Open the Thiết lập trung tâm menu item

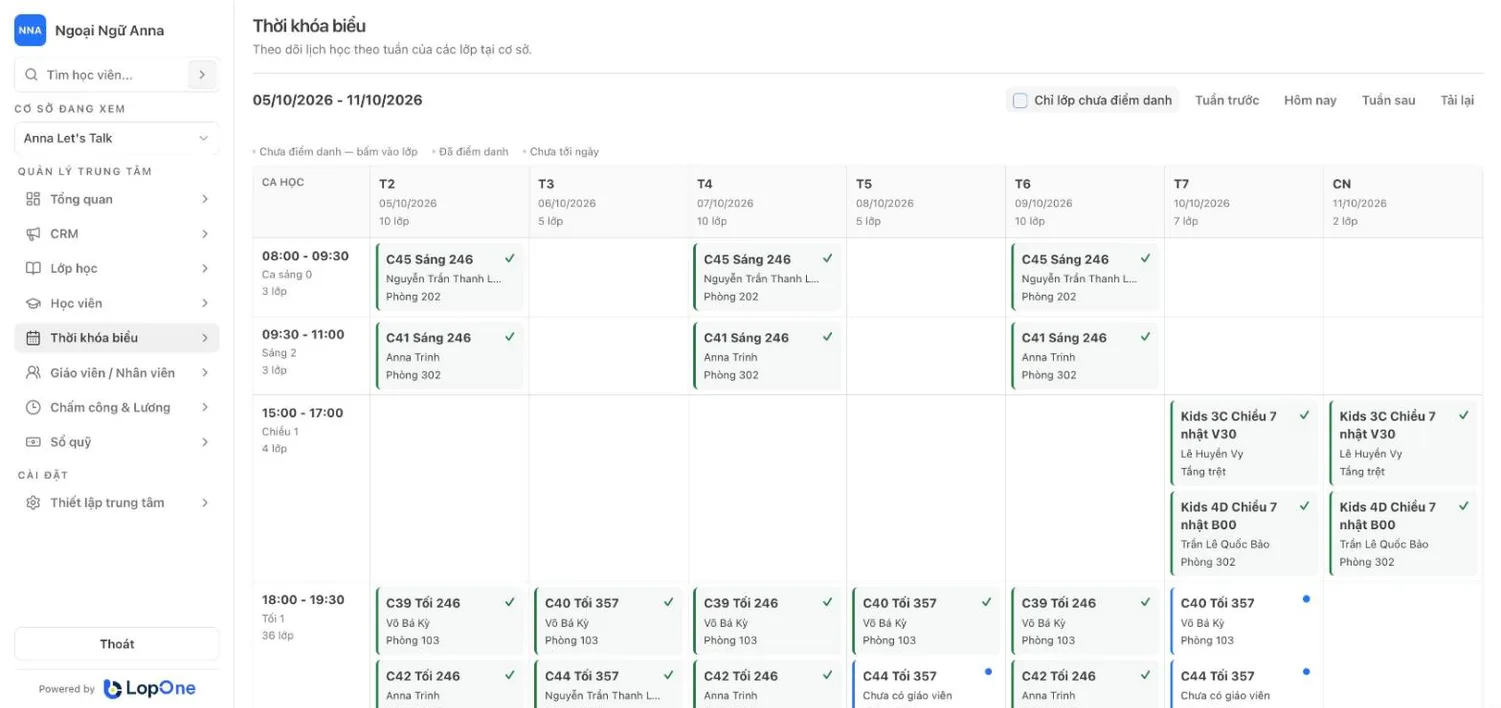[x=117, y=503]
